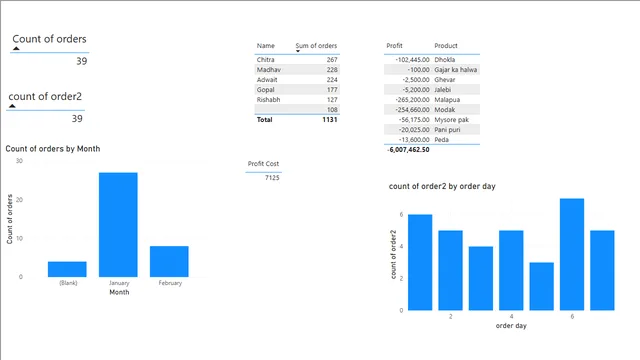Click the 267 orders value
The height and width of the screenshot is (360, 640).
pos(332,60)
